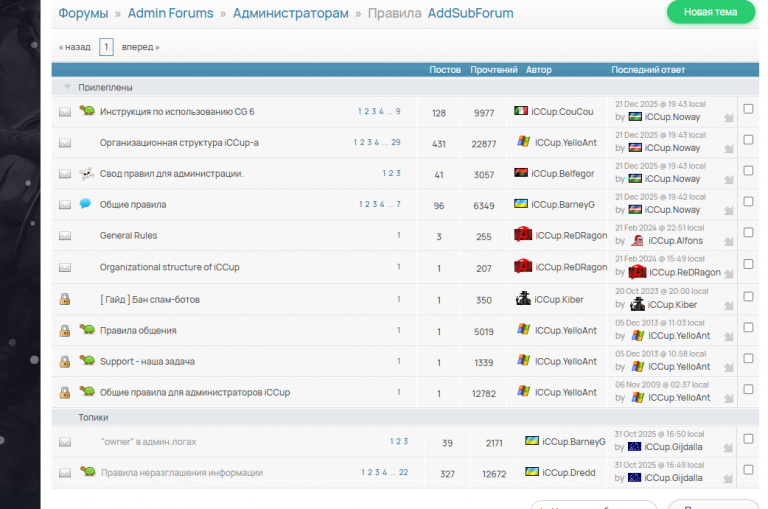The height and width of the screenshot is (509, 768).
Task: Tick the checkbox for General Rules row
Action: (x=748, y=232)
